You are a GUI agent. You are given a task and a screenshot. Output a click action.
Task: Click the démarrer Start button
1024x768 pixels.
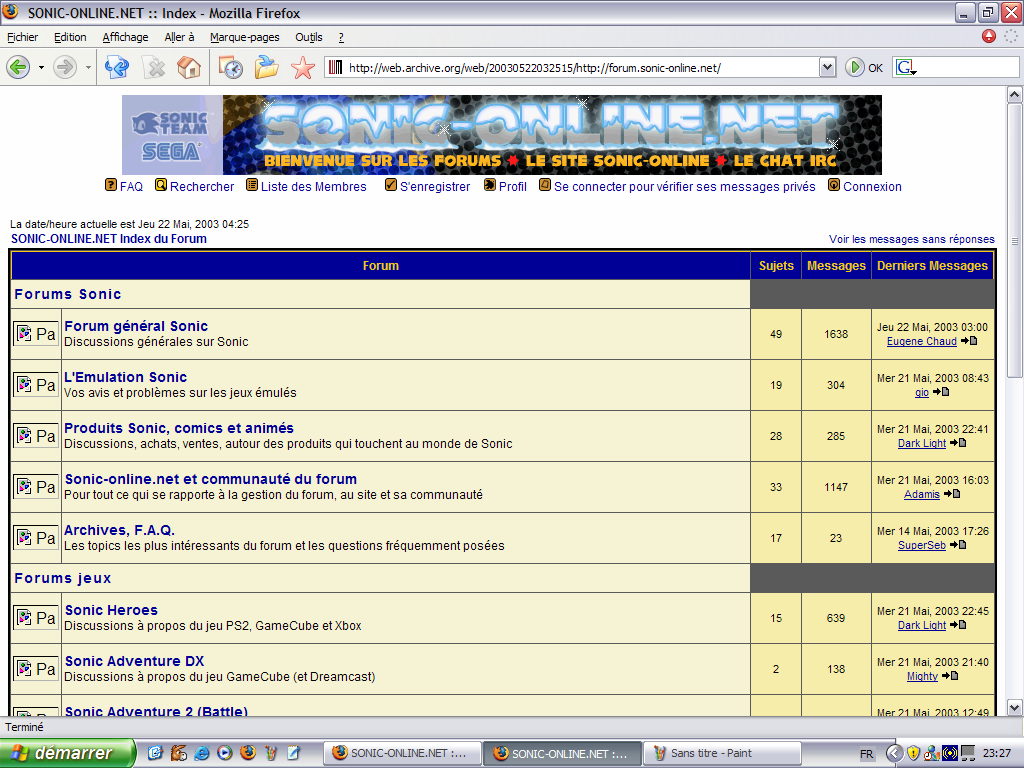pyautogui.click(x=67, y=753)
